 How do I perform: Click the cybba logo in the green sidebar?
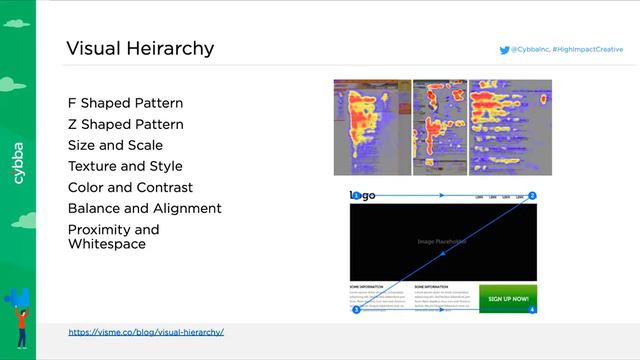18,163
